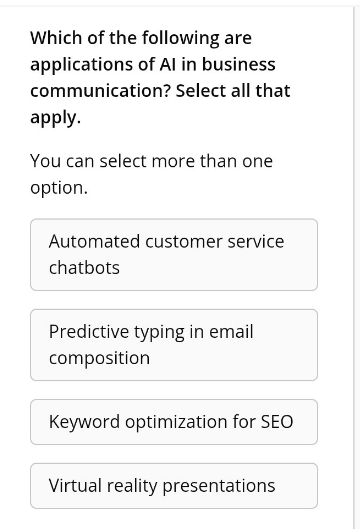The height and width of the screenshot is (529, 360).
Task: Choose the Keyword optimization for SEO answer
Action: [x=174, y=422]
